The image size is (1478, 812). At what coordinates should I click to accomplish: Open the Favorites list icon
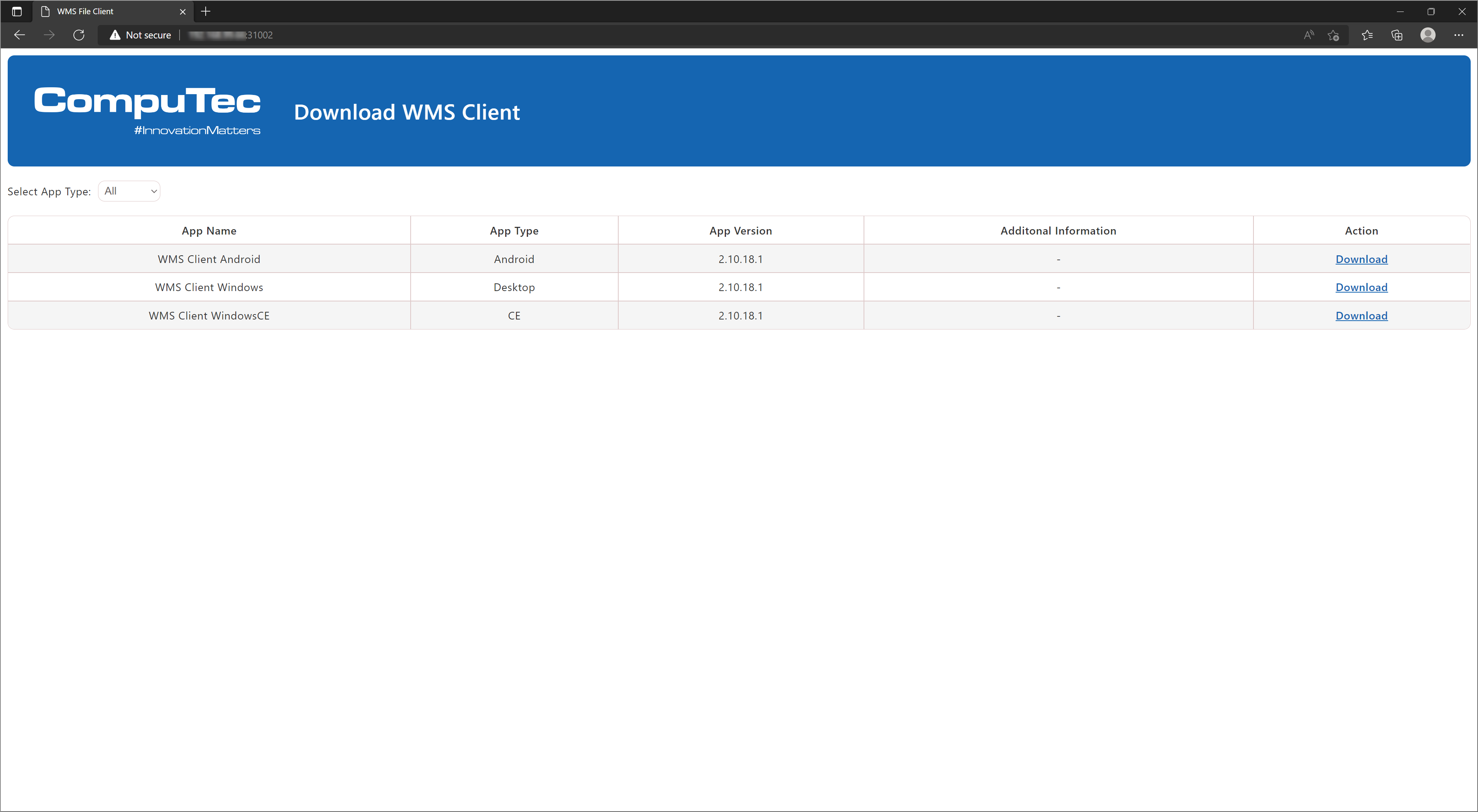pos(1367,35)
